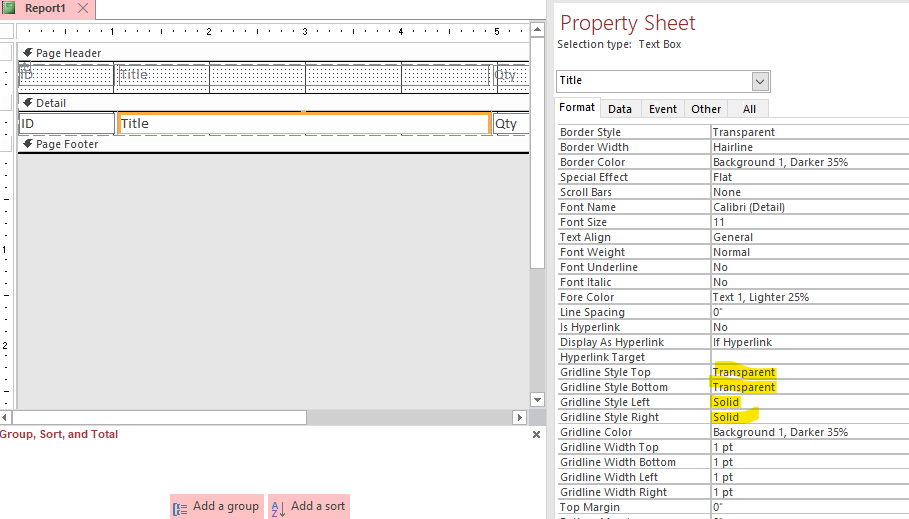Close the Group, Sort, and Total pane
Screen dimensions: 909x519
click(536, 434)
